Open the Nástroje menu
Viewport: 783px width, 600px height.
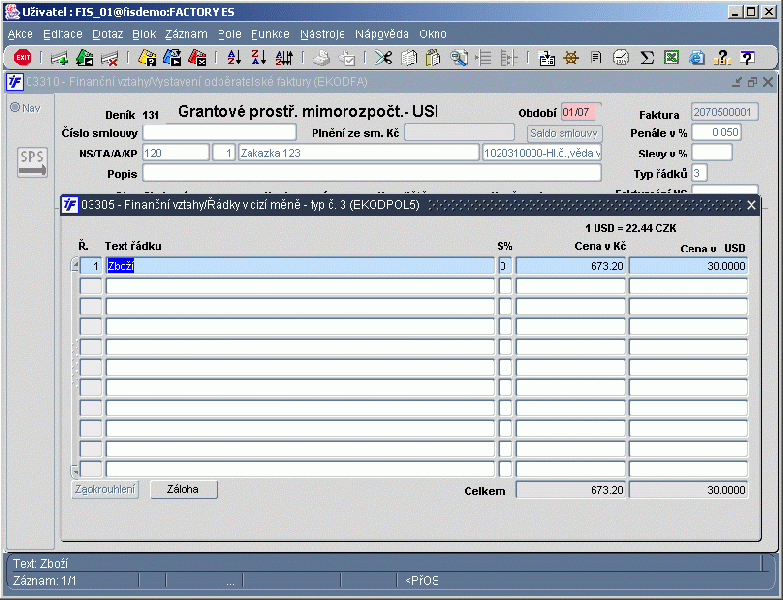point(322,34)
